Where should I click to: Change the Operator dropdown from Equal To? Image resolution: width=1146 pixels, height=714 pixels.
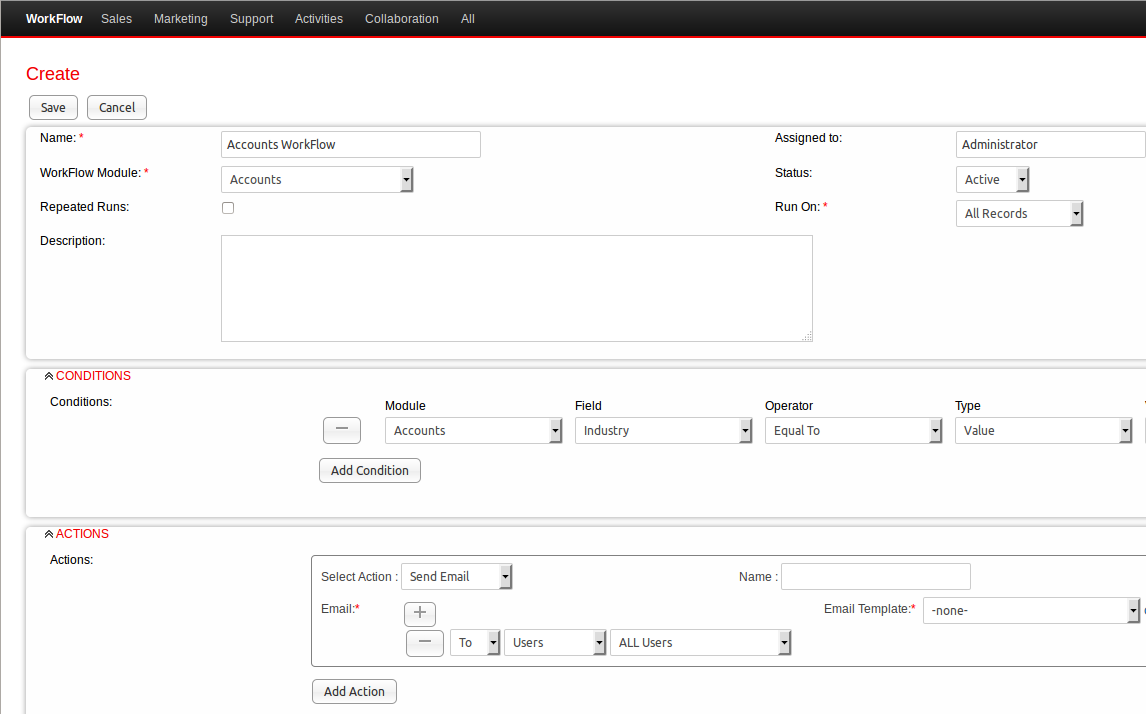tap(853, 431)
